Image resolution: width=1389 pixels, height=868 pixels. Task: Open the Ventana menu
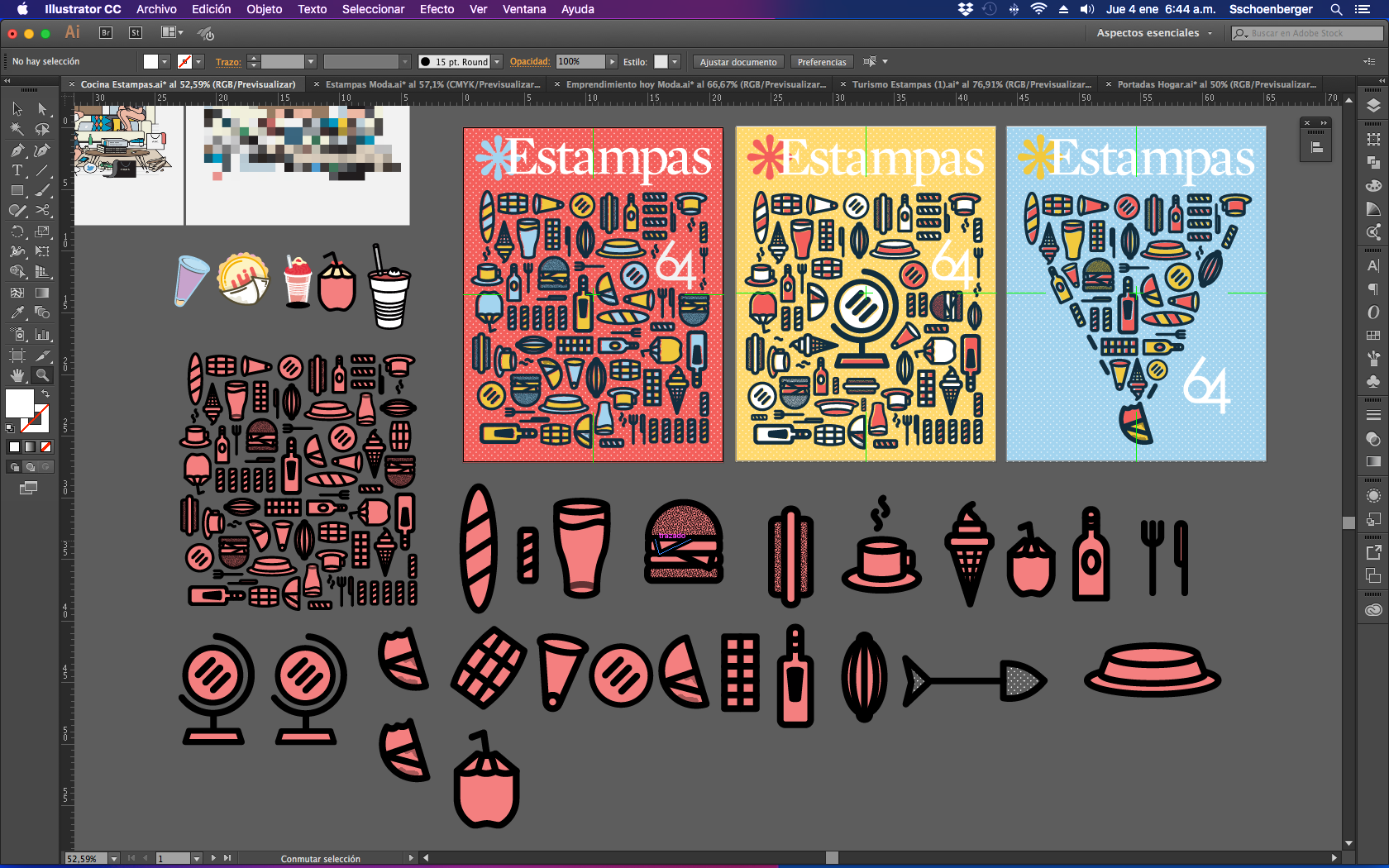click(x=524, y=9)
